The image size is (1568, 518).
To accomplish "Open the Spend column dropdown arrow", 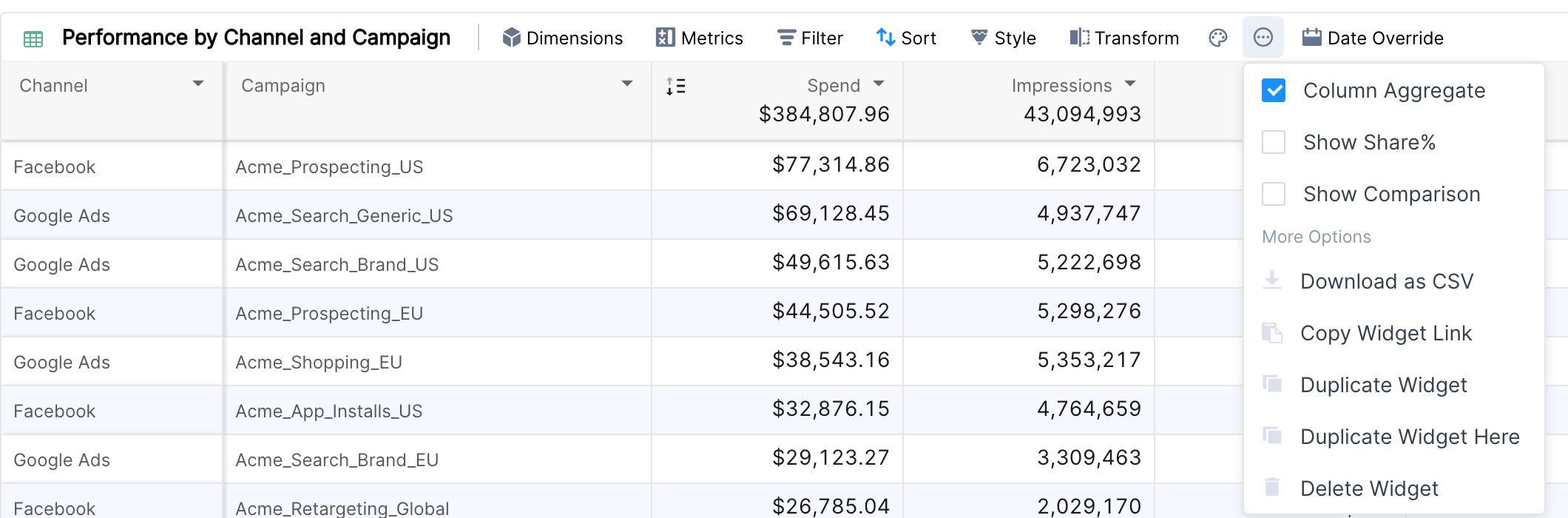I will click(879, 84).
